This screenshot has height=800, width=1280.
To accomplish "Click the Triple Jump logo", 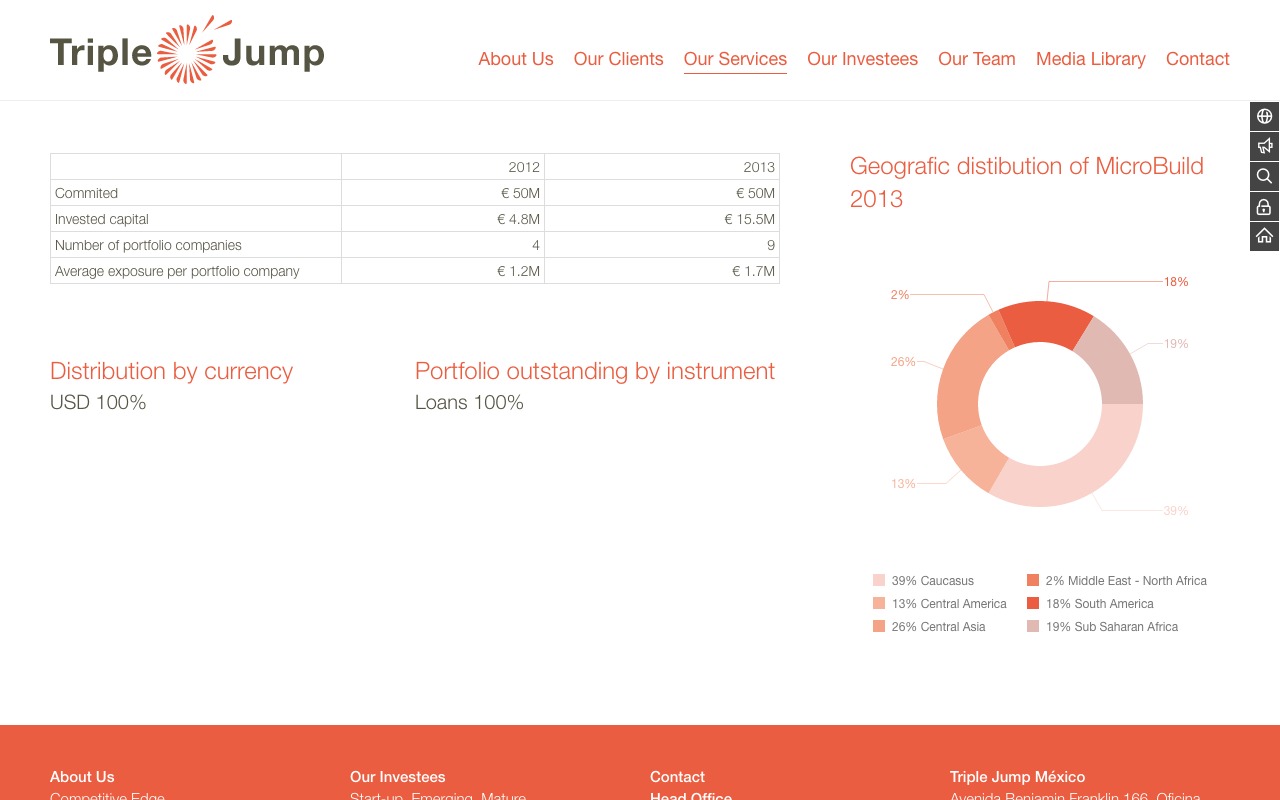I will tap(187, 50).
